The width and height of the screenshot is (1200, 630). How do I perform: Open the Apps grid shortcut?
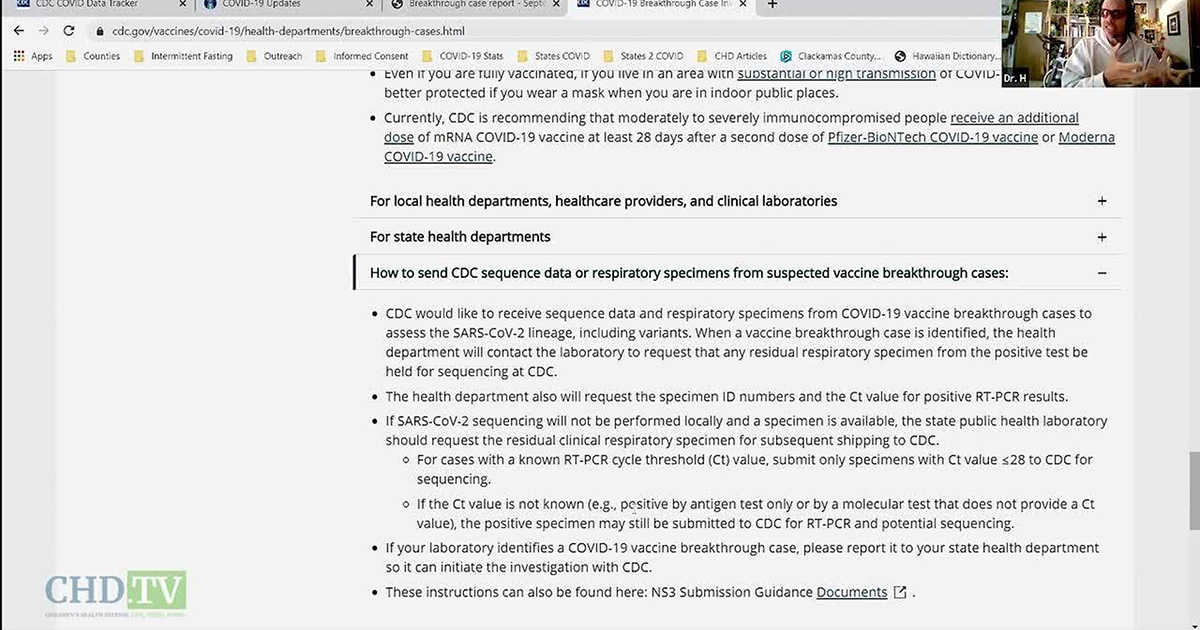(x=34, y=57)
